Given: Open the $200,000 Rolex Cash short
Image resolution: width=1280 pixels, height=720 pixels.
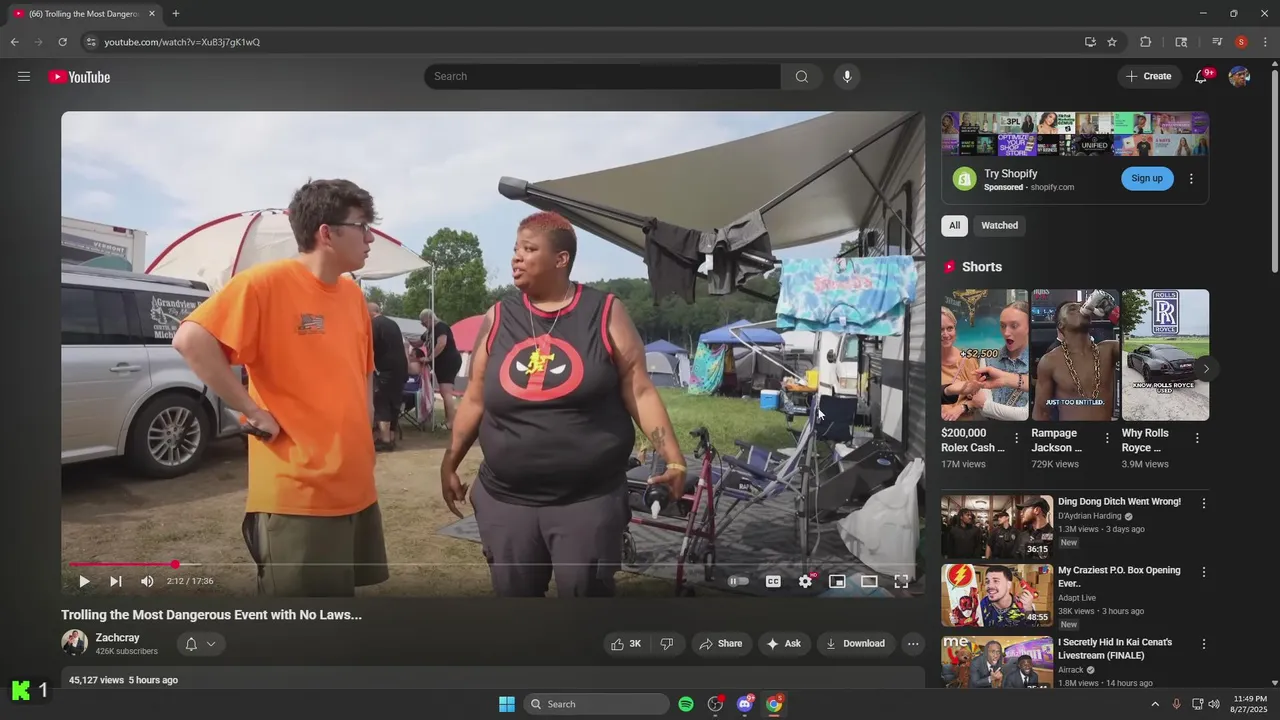Looking at the screenshot, I should click(985, 355).
